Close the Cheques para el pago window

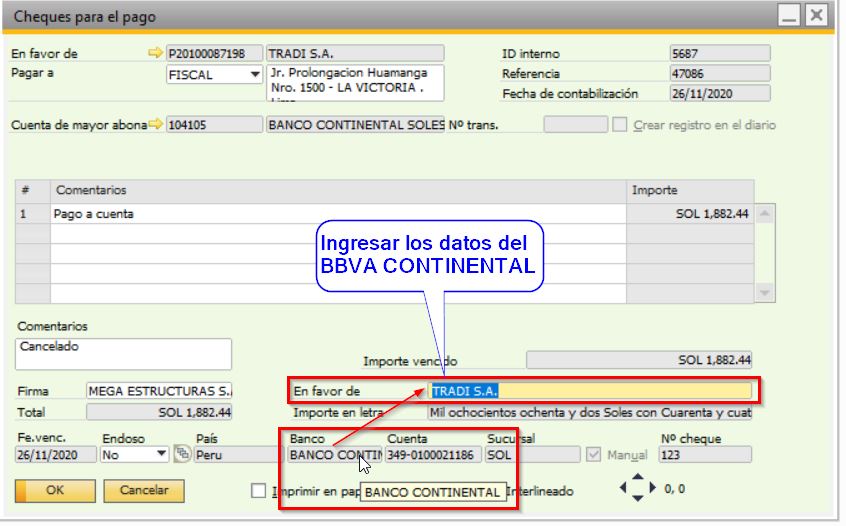pos(816,15)
